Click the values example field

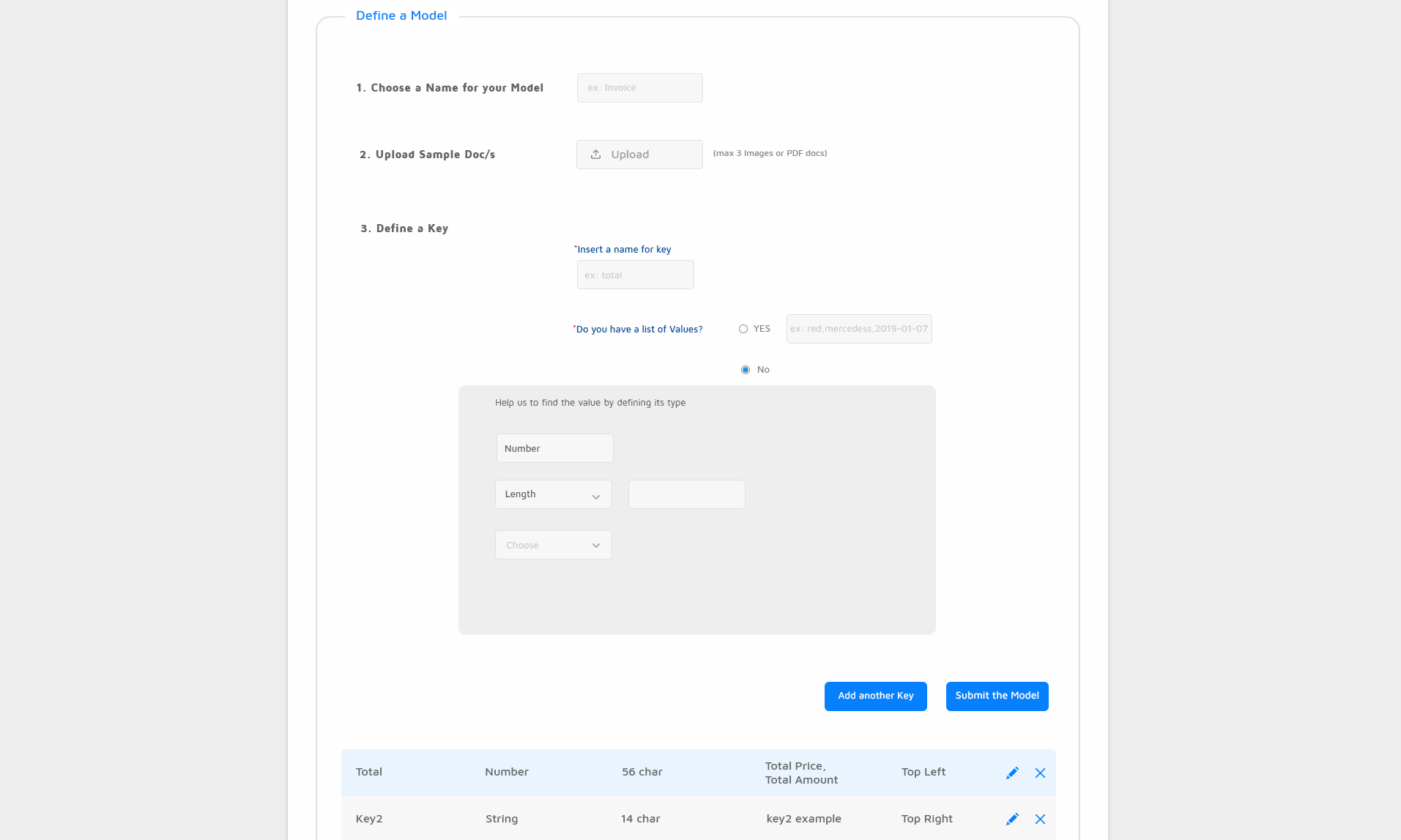tap(858, 329)
